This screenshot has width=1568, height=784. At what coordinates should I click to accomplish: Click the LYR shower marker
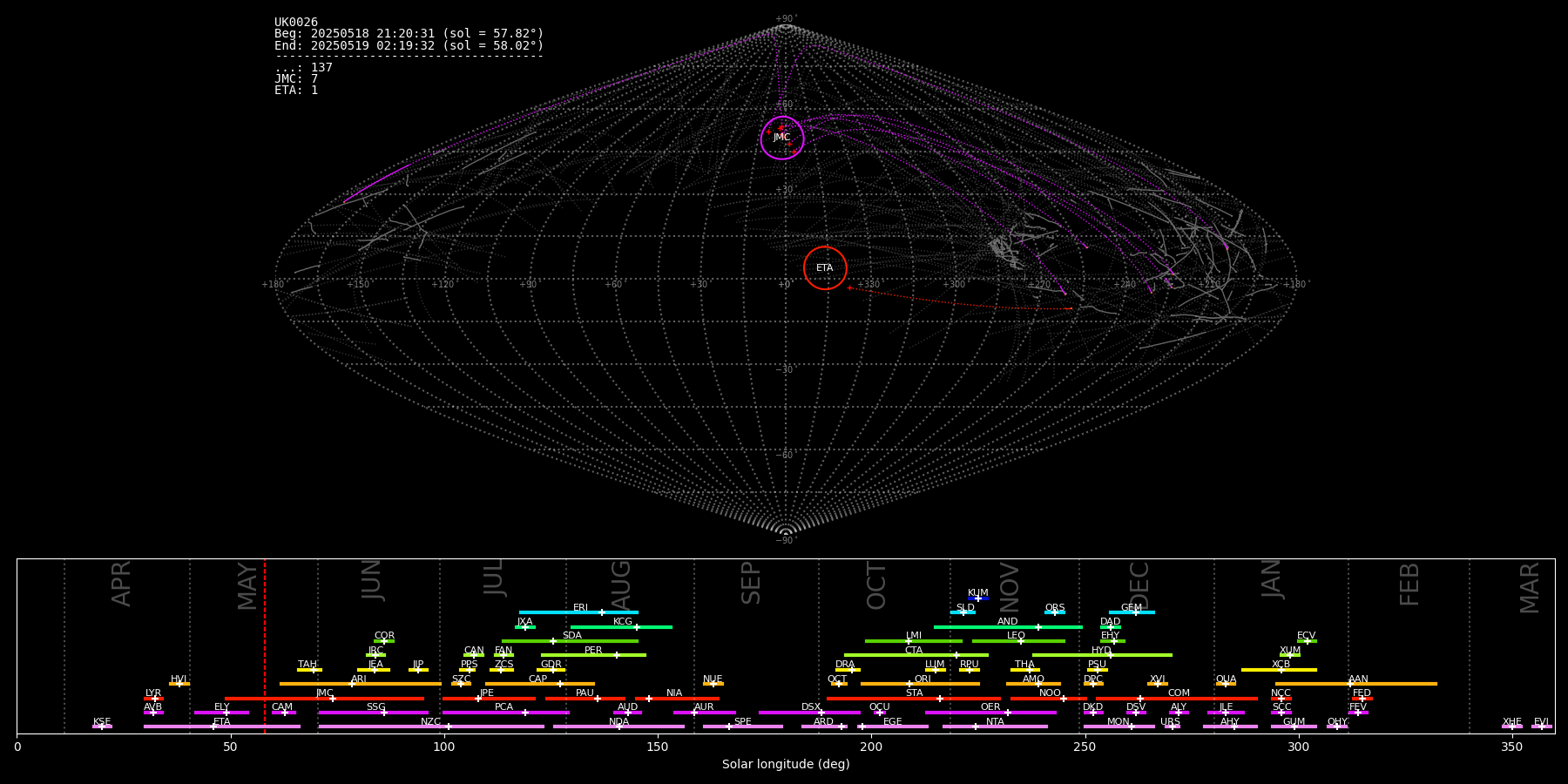point(153,698)
